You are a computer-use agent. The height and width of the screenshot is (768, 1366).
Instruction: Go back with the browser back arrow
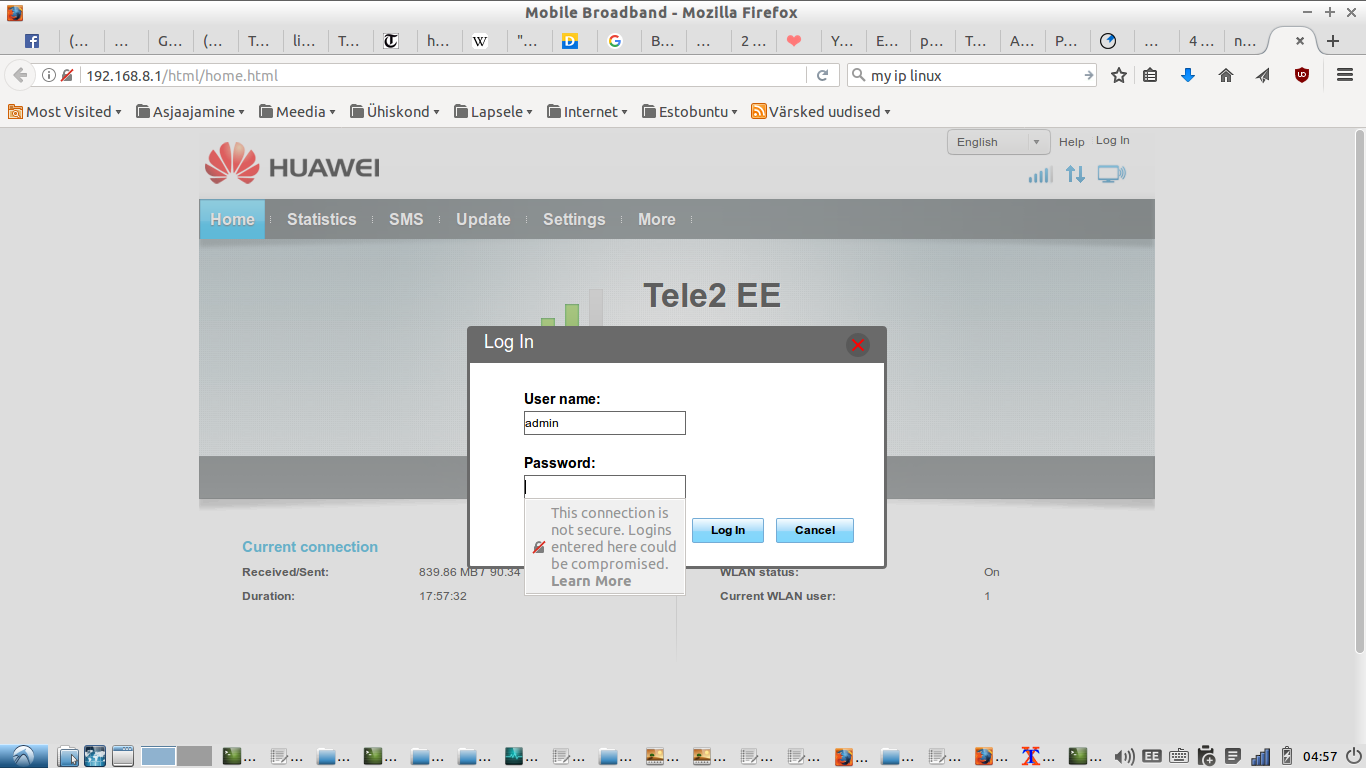[20, 75]
